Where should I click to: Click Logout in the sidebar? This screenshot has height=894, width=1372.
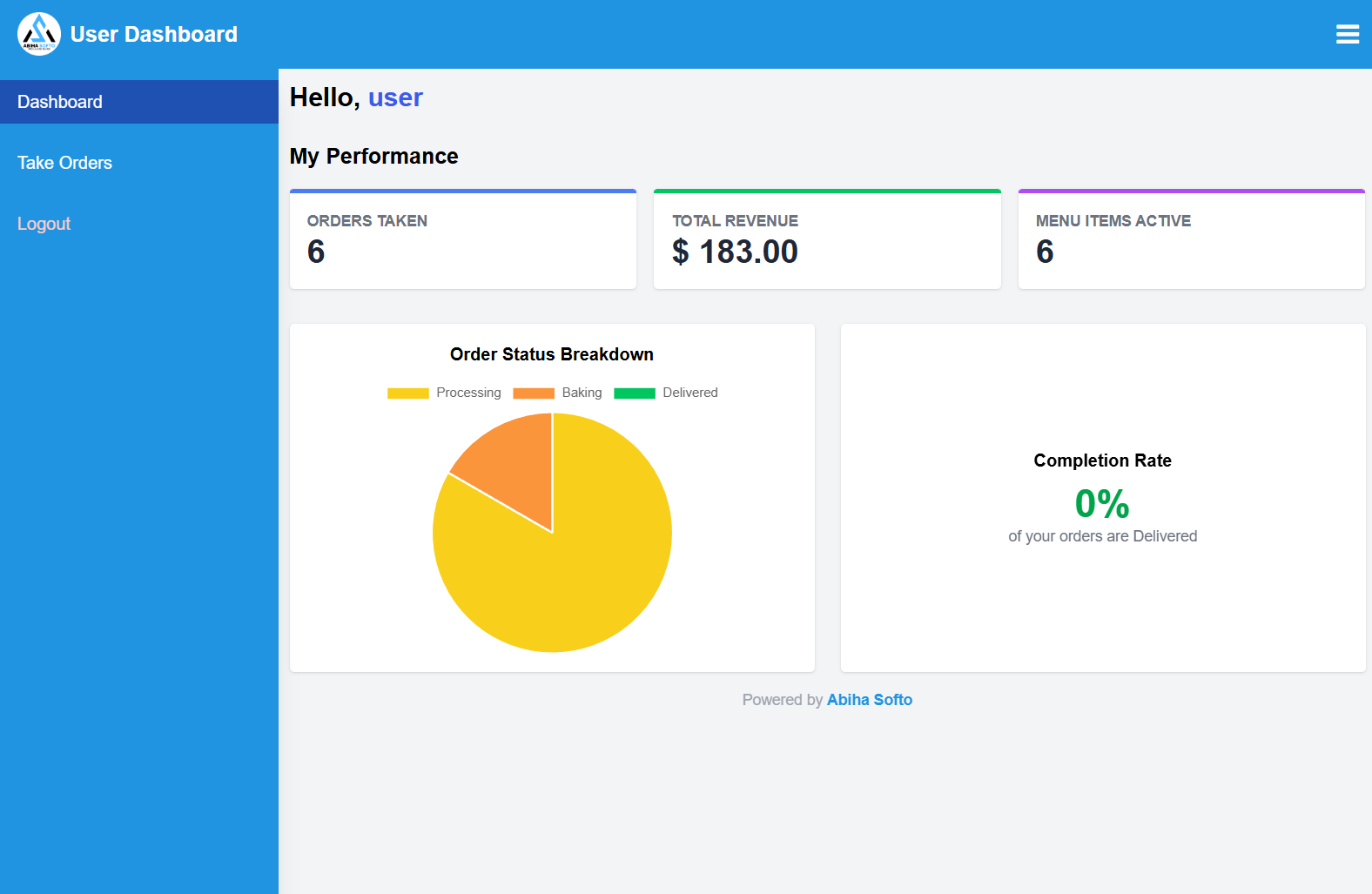coord(139,224)
